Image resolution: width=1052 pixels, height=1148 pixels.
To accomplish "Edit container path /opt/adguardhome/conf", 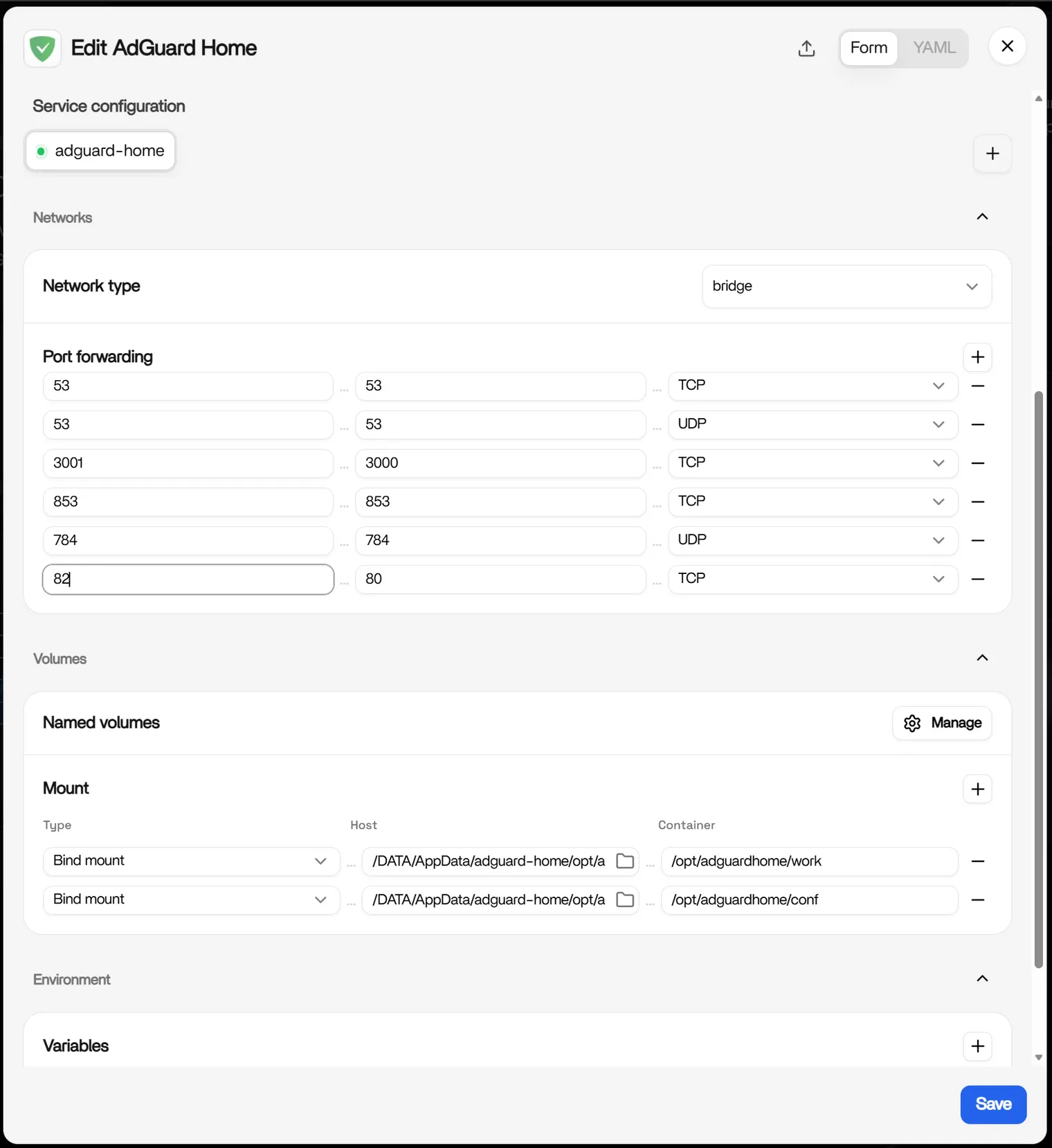I will click(809, 900).
